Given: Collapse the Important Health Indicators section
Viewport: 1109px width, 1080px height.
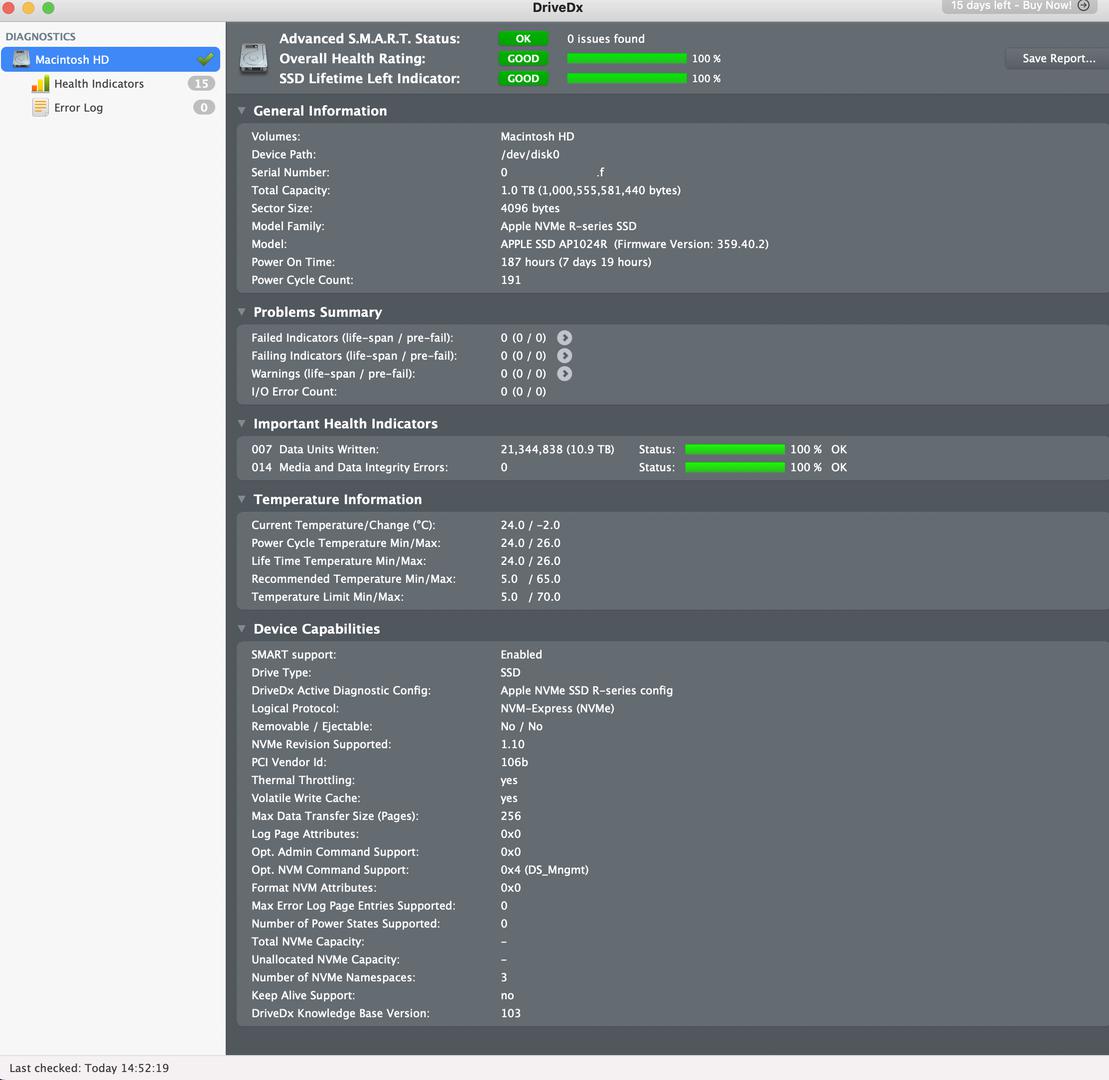Looking at the screenshot, I should tap(242, 424).
